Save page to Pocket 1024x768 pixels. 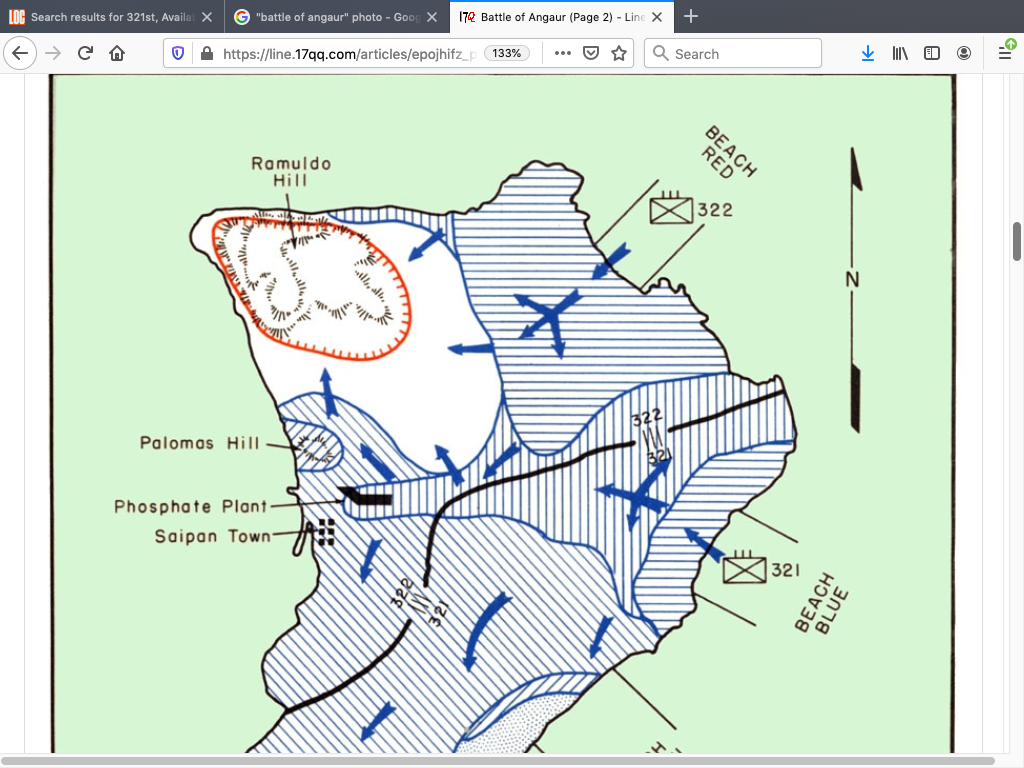click(591, 54)
